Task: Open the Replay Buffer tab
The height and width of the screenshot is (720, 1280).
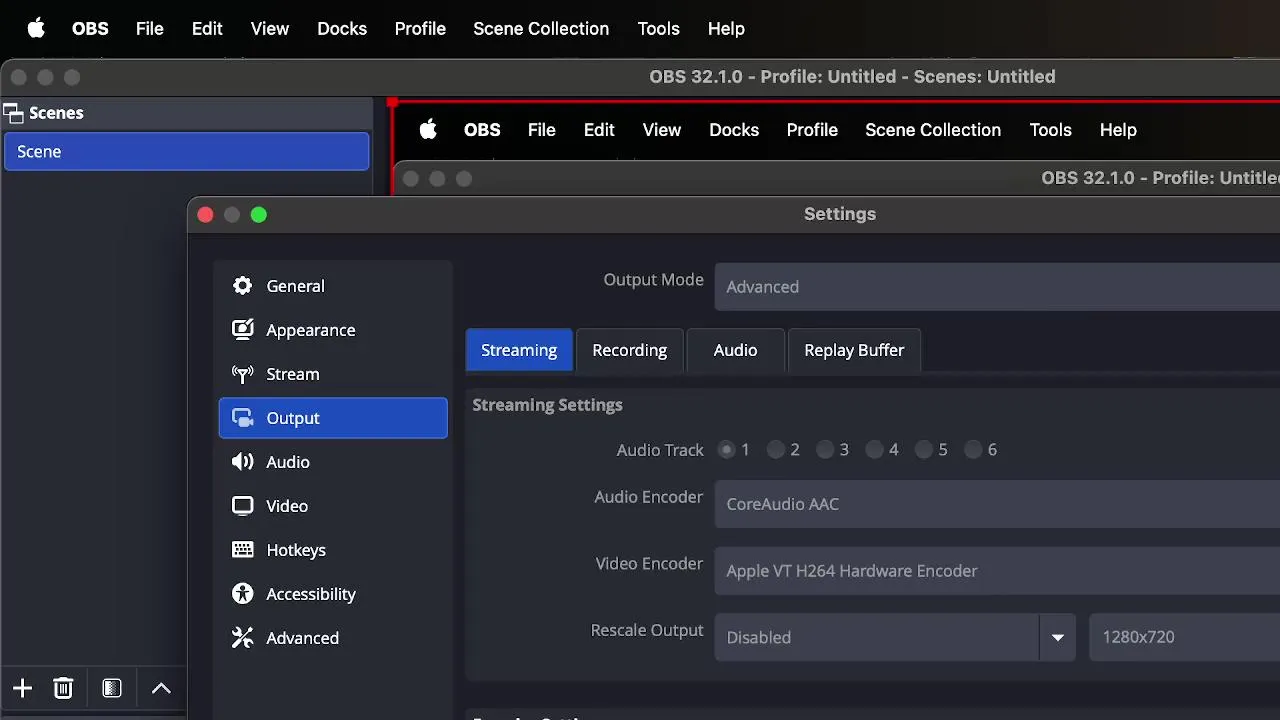Action: coord(853,350)
